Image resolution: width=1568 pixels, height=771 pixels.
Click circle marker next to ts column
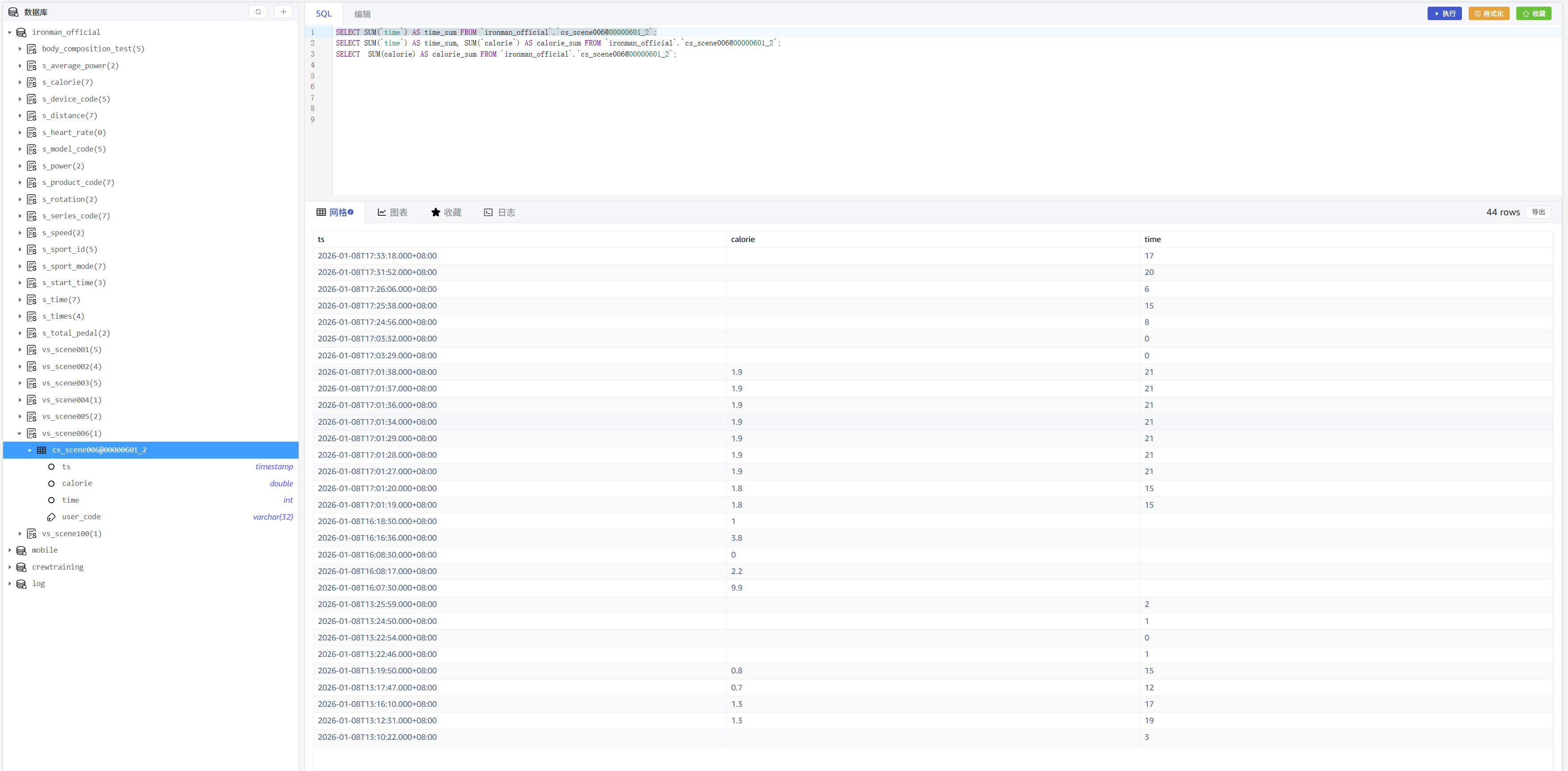(51, 467)
